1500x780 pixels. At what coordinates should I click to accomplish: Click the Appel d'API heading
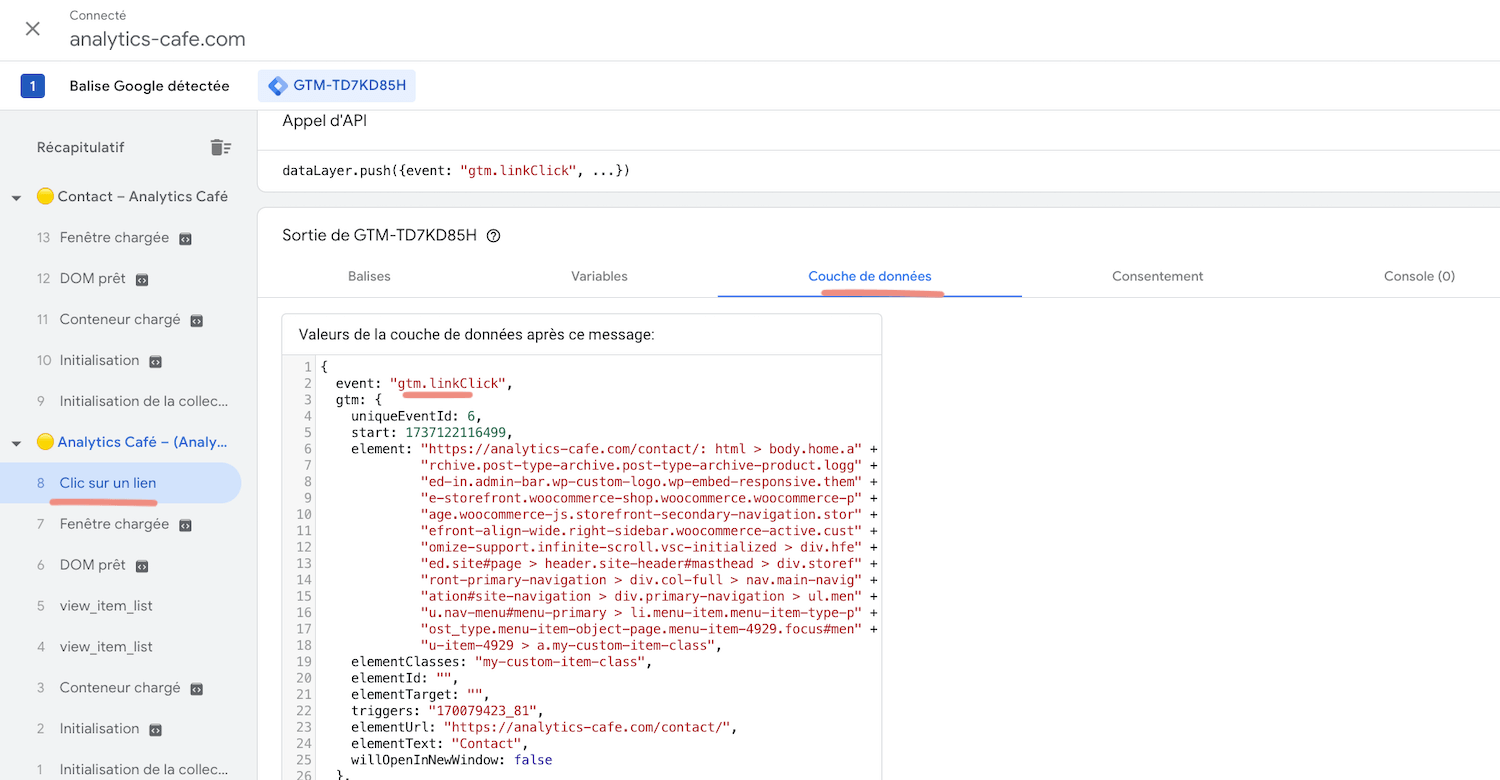(325, 121)
